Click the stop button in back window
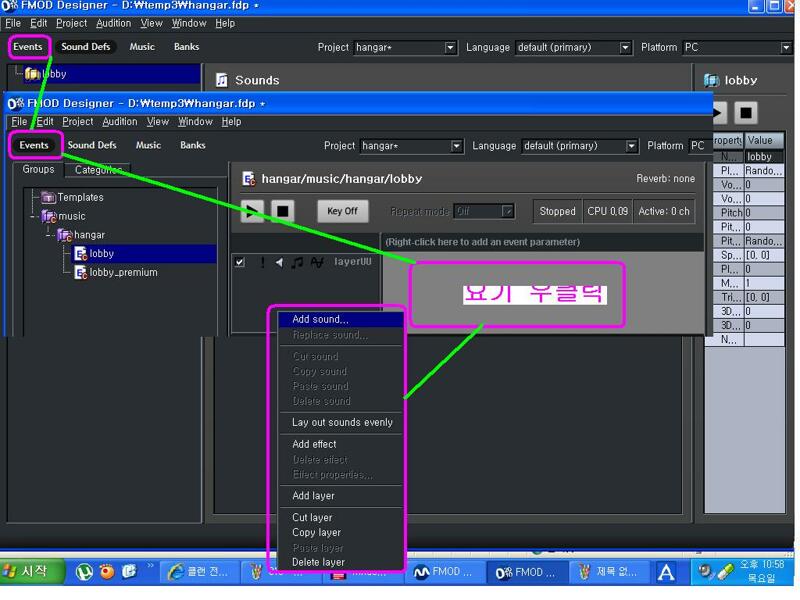The width and height of the screenshot is (800, 600). click(745, 113)
